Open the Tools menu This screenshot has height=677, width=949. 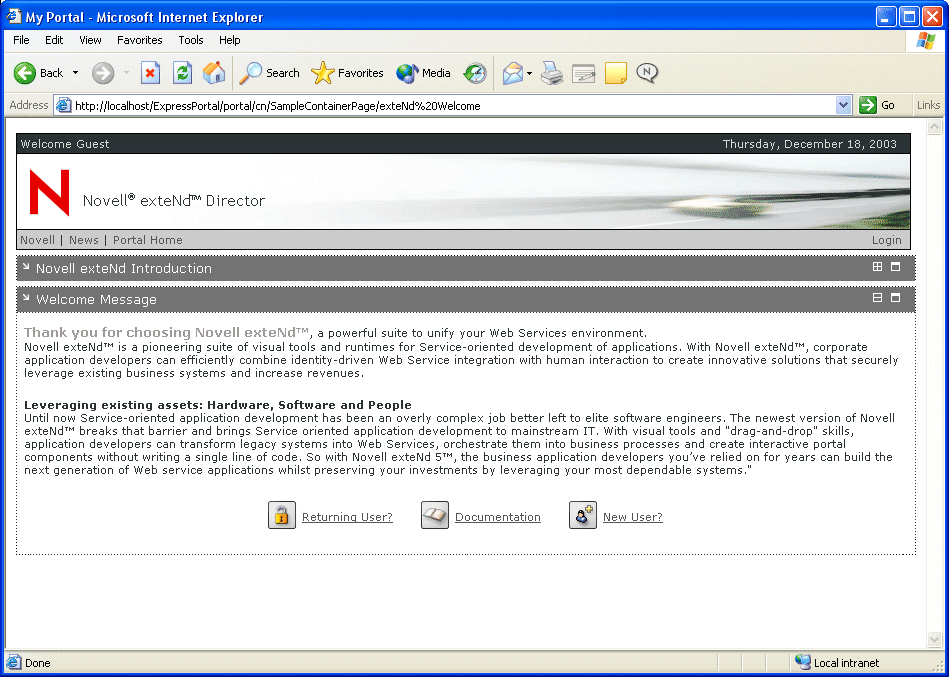pyautogui.click(x=191, y=40)
